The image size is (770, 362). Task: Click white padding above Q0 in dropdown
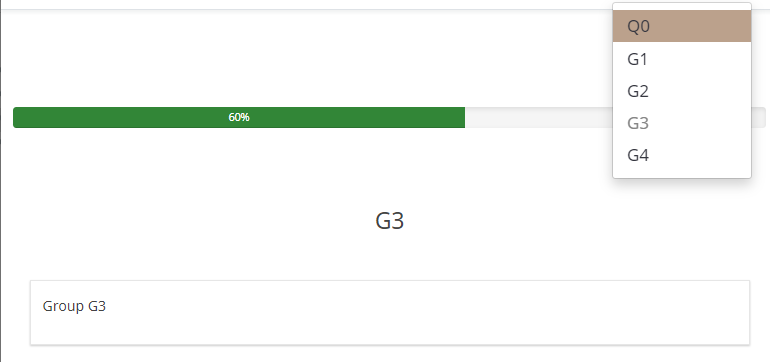pyautogui.click(x=682, y=6)
